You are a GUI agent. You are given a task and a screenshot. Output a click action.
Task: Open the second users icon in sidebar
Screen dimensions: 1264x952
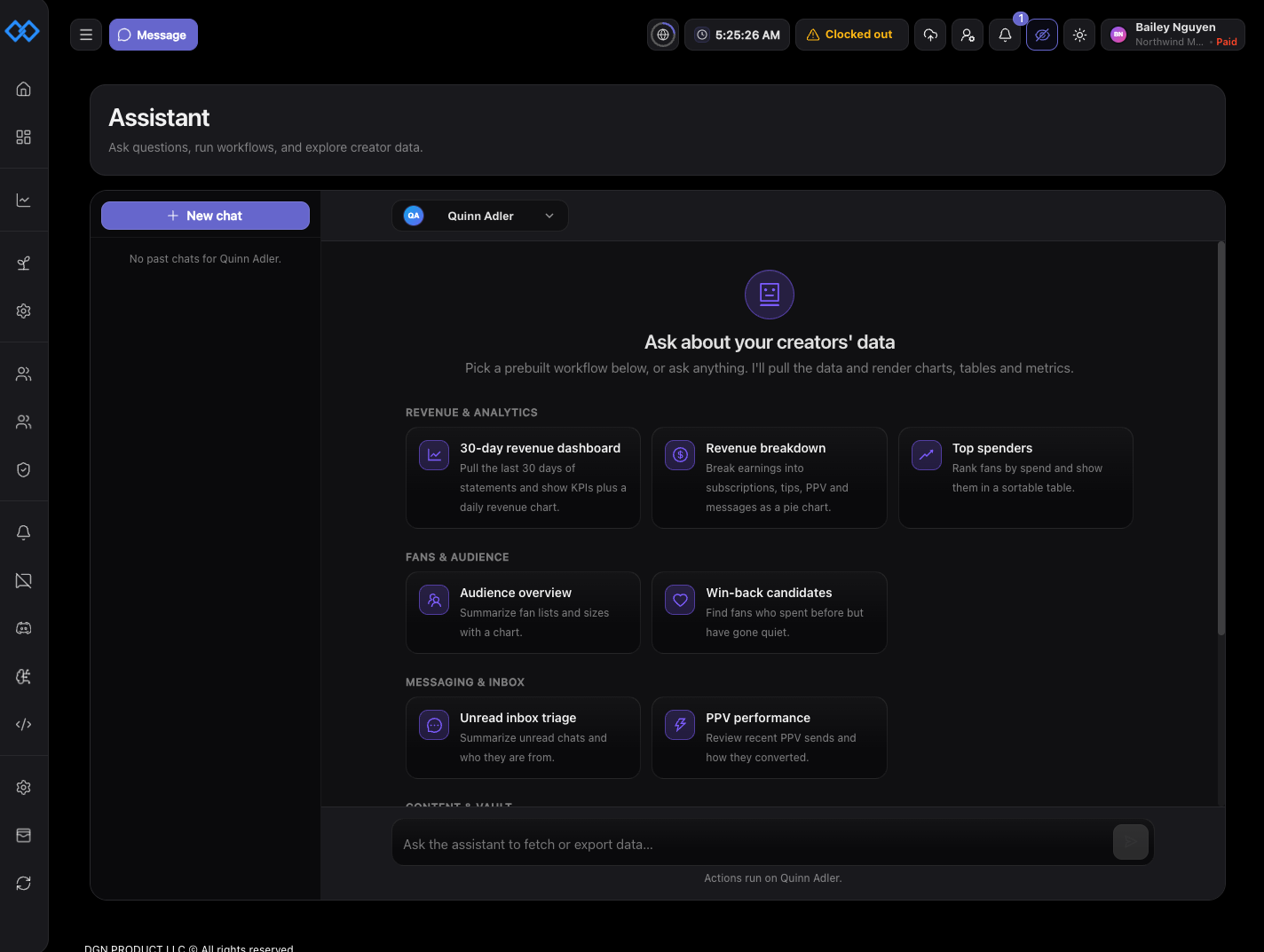tap(24, 422)
